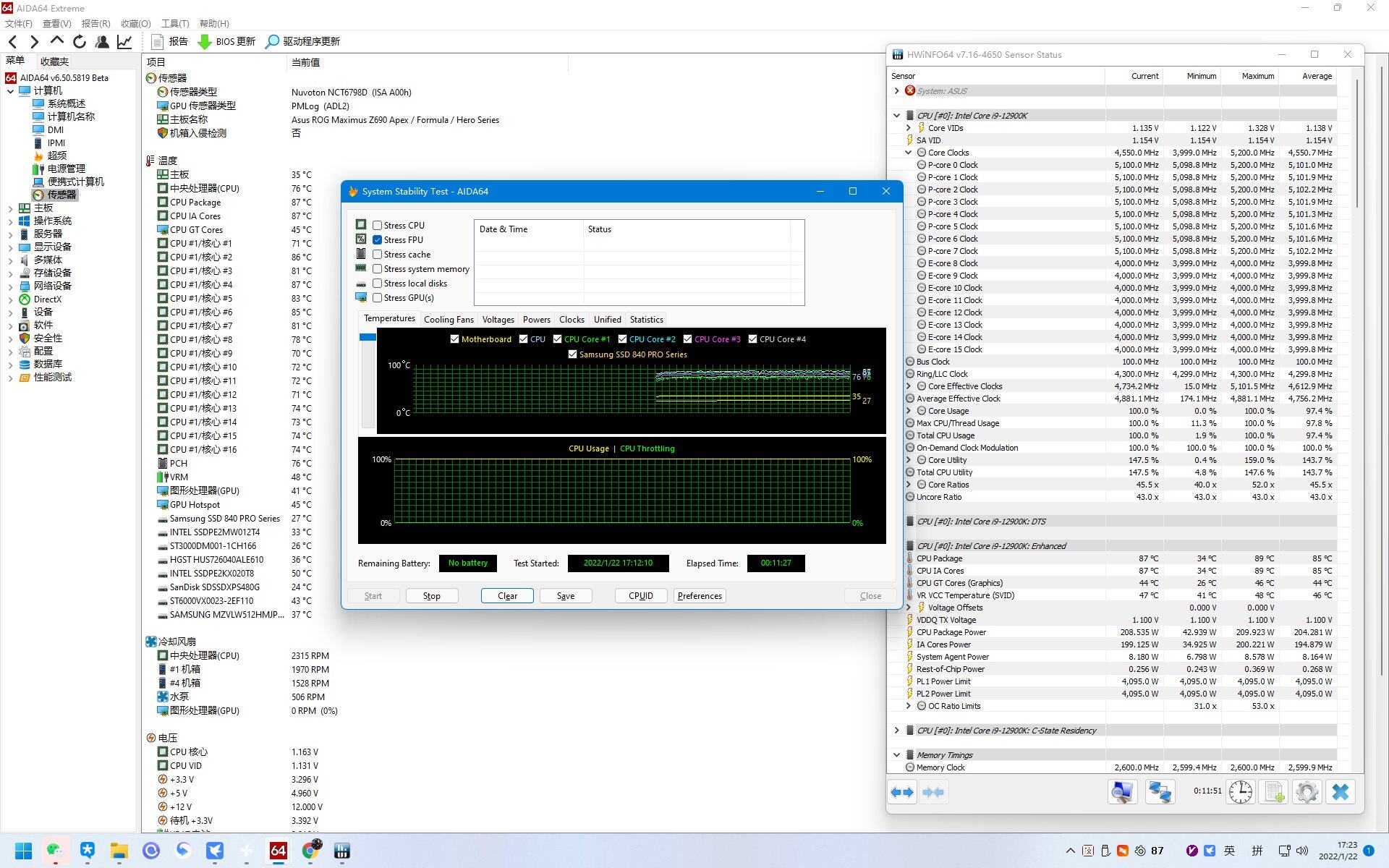Toggle Samsung SSD 840 PRO graph checkbox
The width and height of the screenshot is (1389, 868).
(572, 354)
